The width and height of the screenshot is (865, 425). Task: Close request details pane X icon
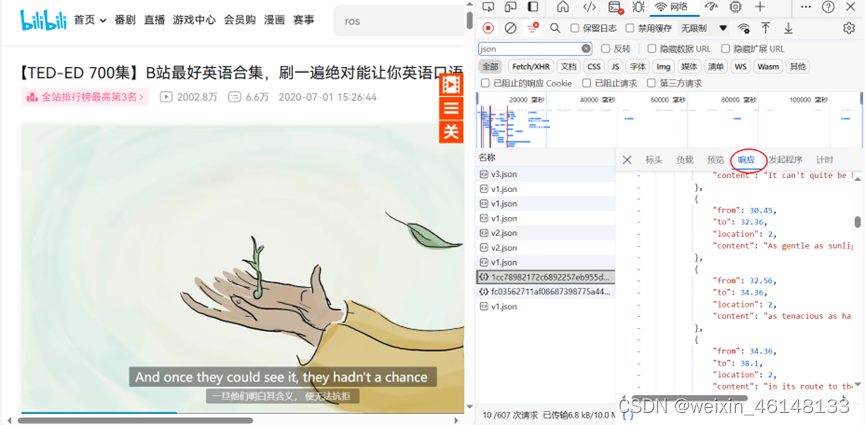click(x=627, y=160)
